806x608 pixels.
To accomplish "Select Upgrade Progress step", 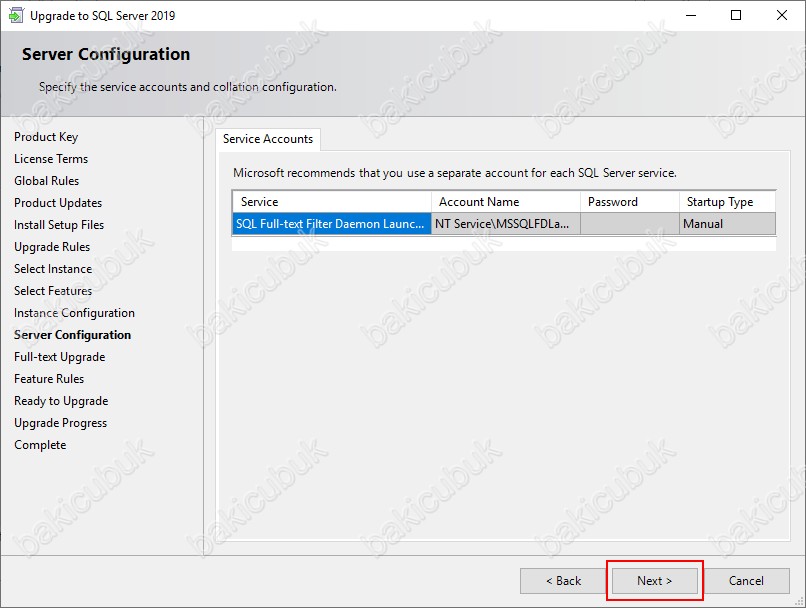I will (61, 423).
